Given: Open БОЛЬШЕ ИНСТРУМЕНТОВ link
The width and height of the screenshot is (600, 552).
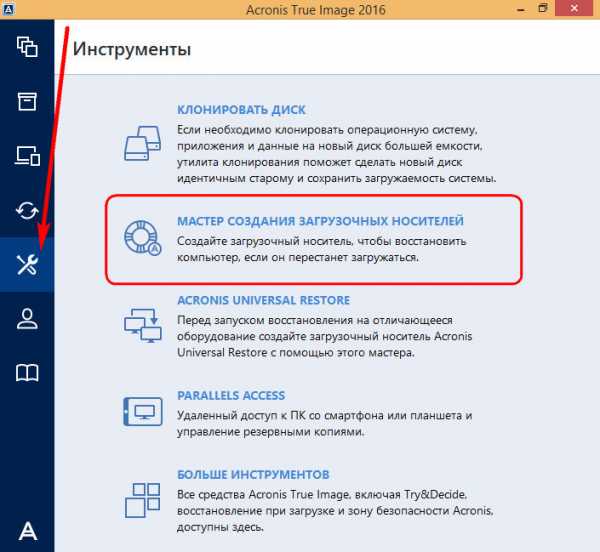Looking at the screenshot, I should [x=253, y=474].
